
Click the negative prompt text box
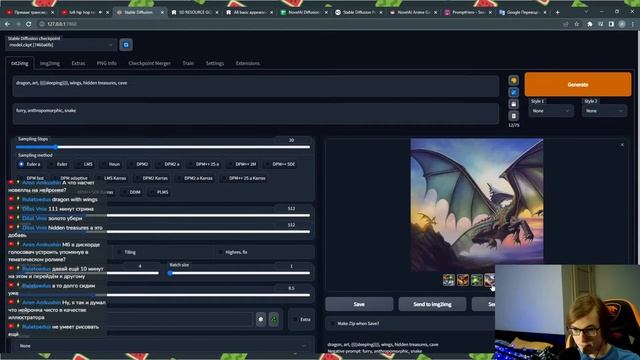(x=256, y=113)
